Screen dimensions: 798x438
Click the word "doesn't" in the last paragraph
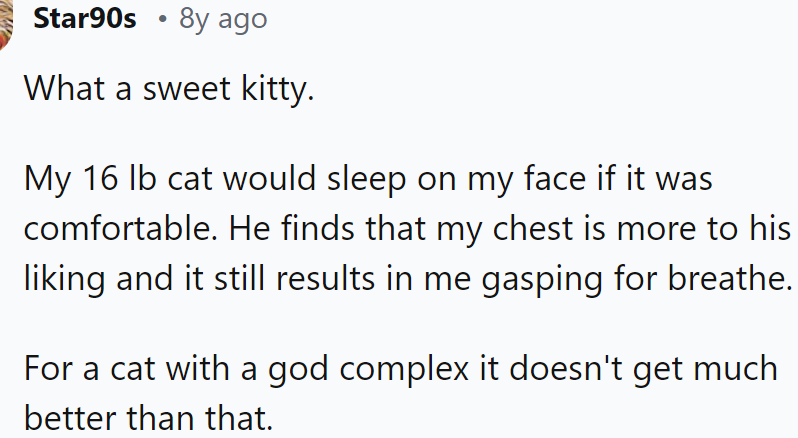(x=558, y=365)
